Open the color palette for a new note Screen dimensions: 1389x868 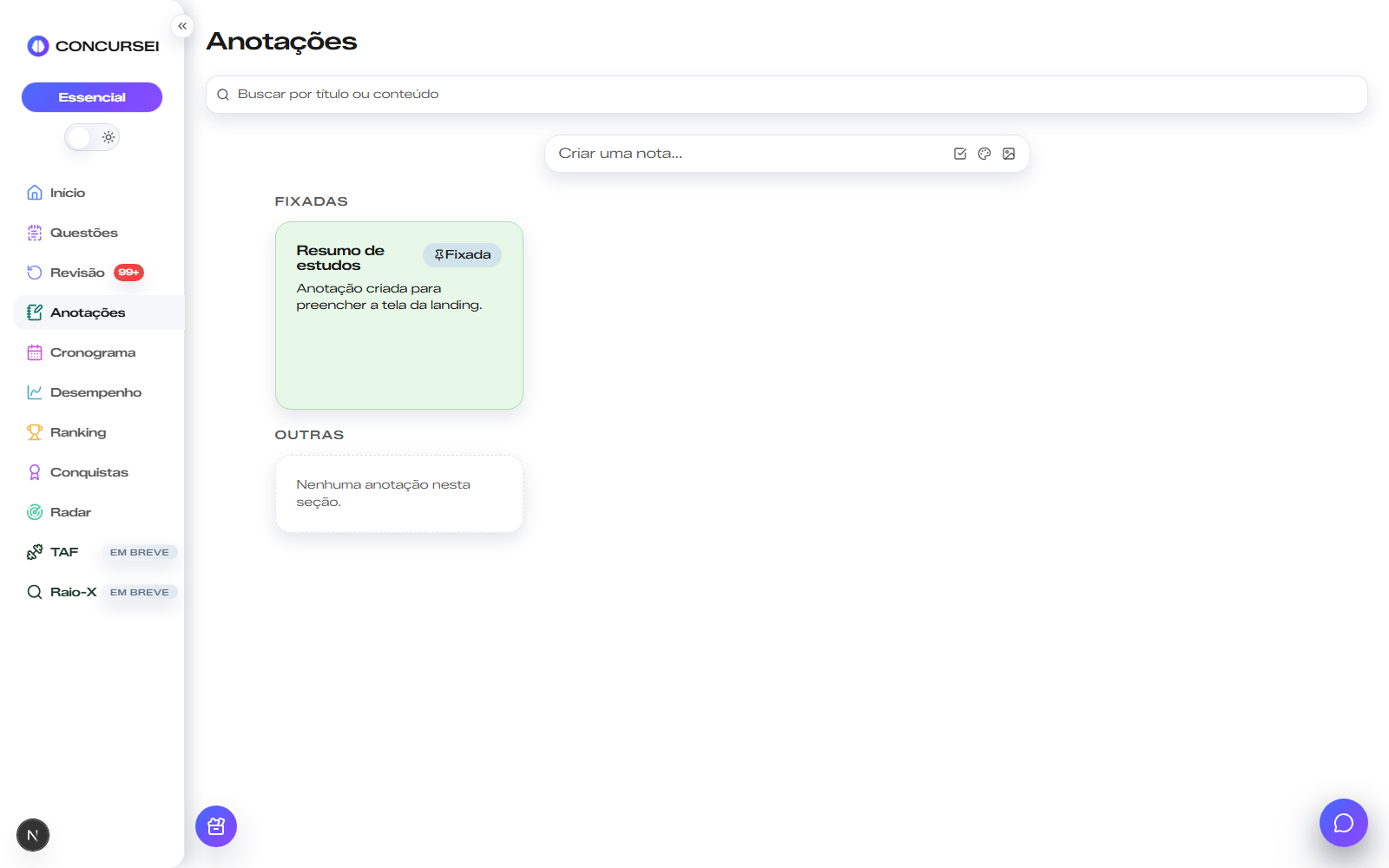[984, 154]
